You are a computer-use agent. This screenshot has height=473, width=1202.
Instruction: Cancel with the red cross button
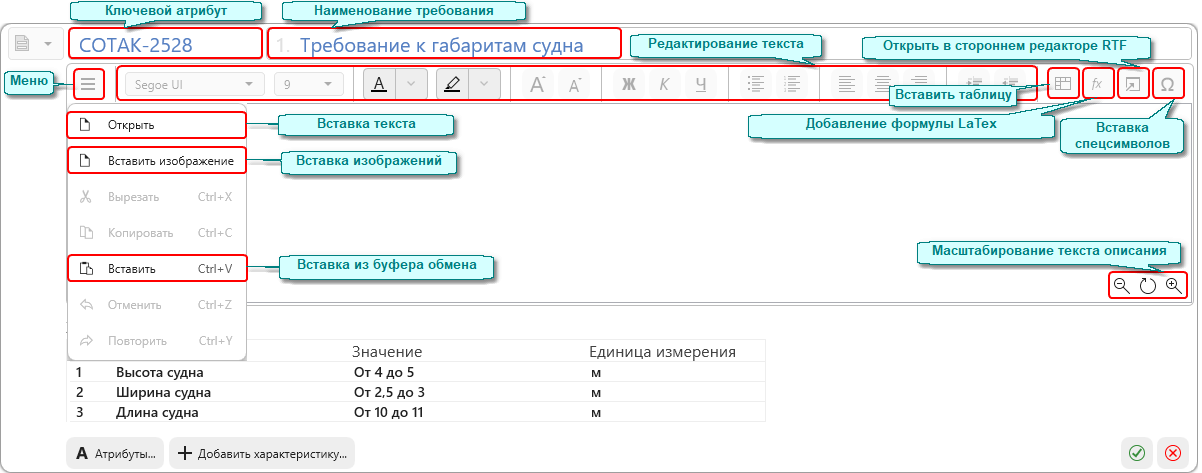click(x=1172, y=453)
